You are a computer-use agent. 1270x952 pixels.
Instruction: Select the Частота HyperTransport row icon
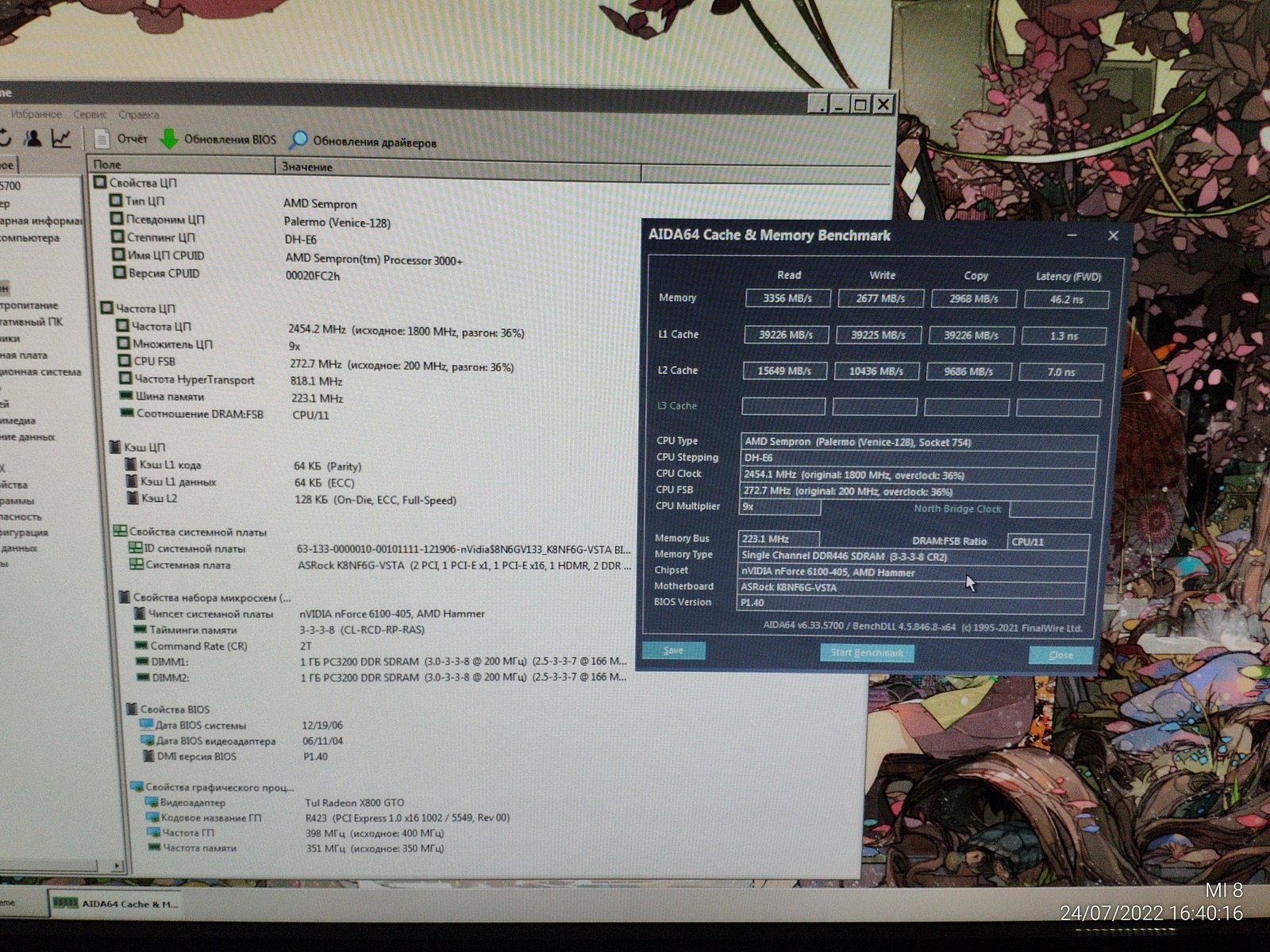coord(125,379)
